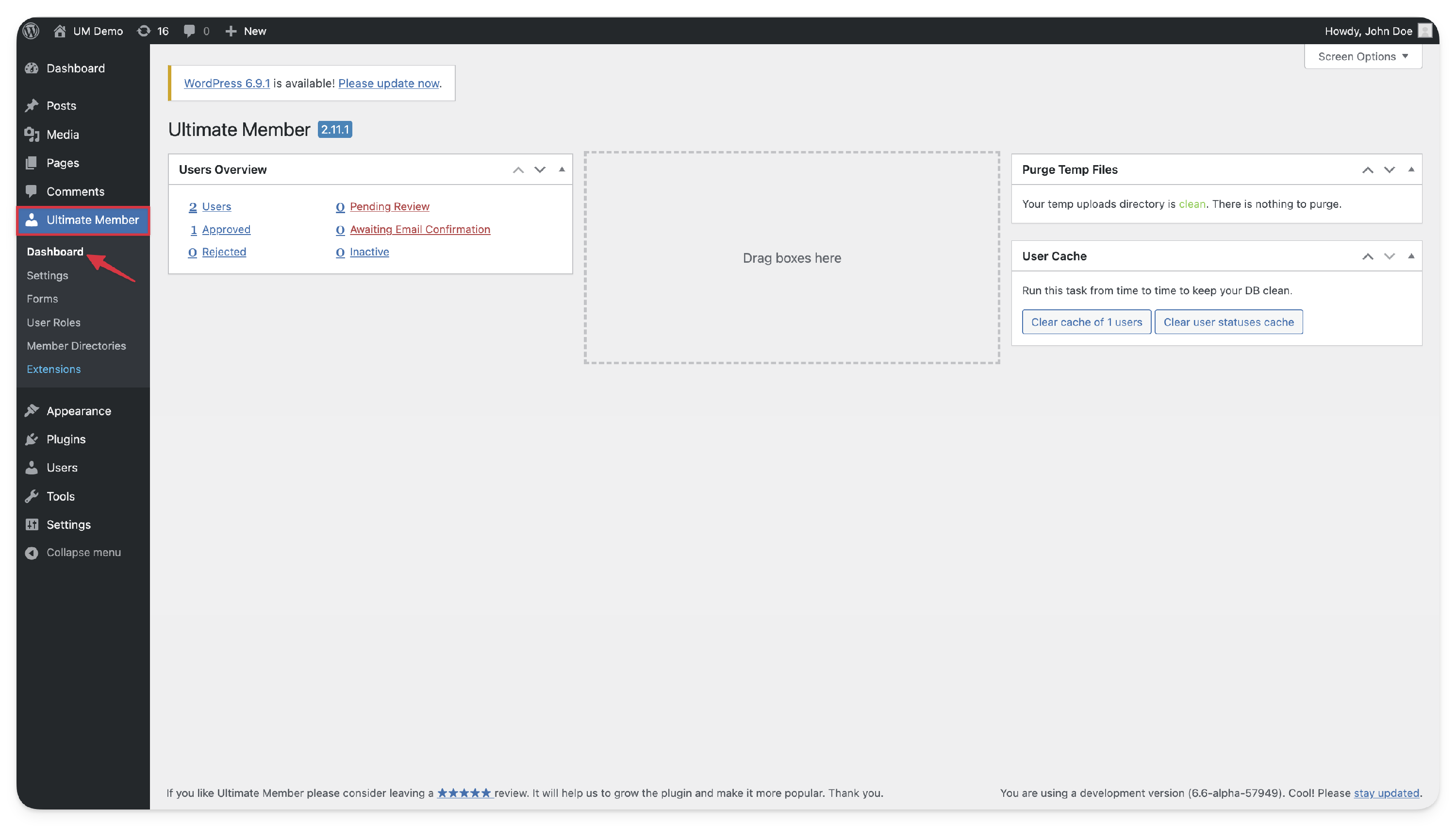Viewport: 1456px width, 826px height.
Task: Move Users Overview box down with chevron
Action: 540,169
